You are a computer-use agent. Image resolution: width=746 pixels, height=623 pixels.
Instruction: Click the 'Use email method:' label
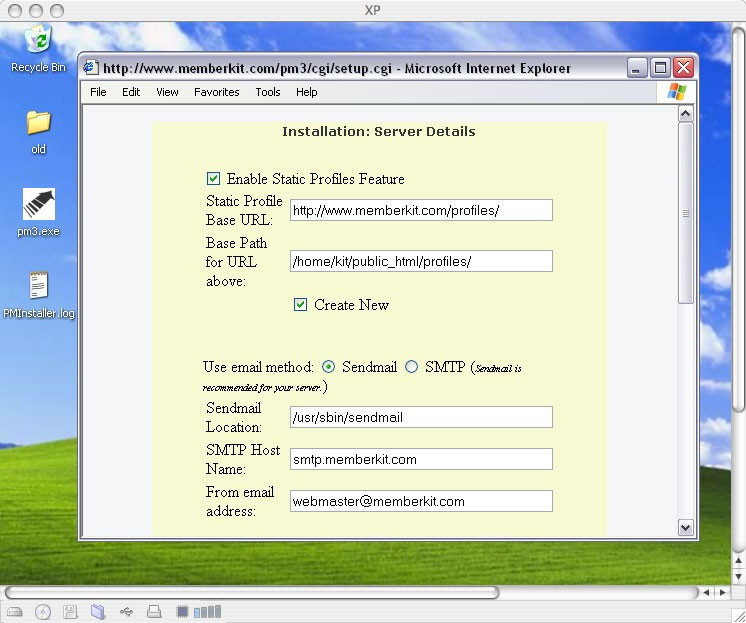pyautogui.click(x=258, y=367)
